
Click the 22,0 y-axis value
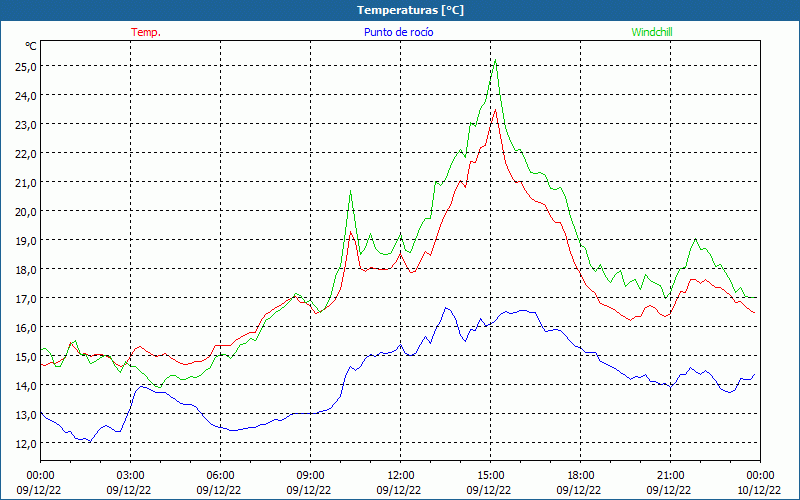coord(26,154)
